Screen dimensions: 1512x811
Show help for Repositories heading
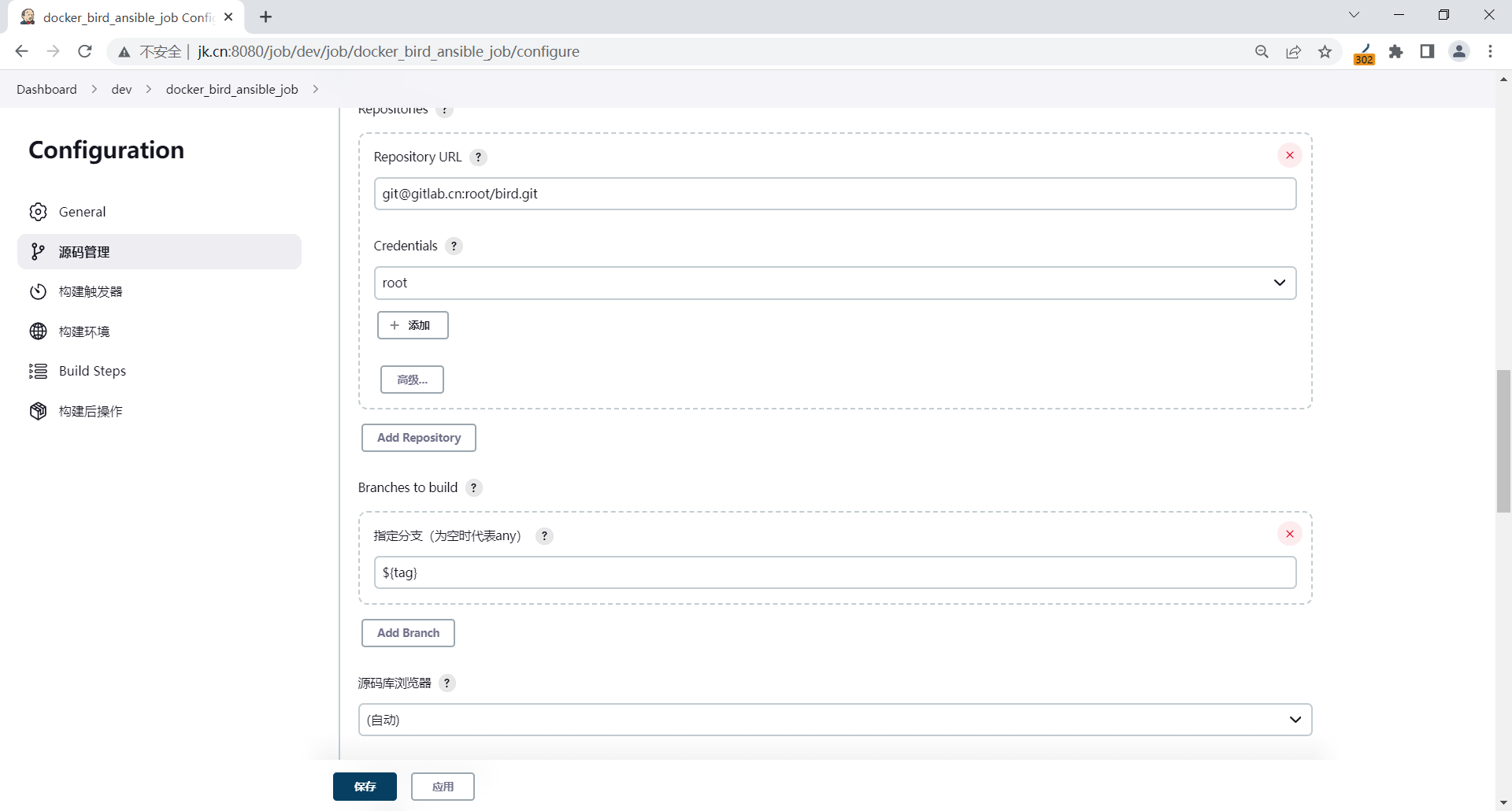tap(445, 110)
